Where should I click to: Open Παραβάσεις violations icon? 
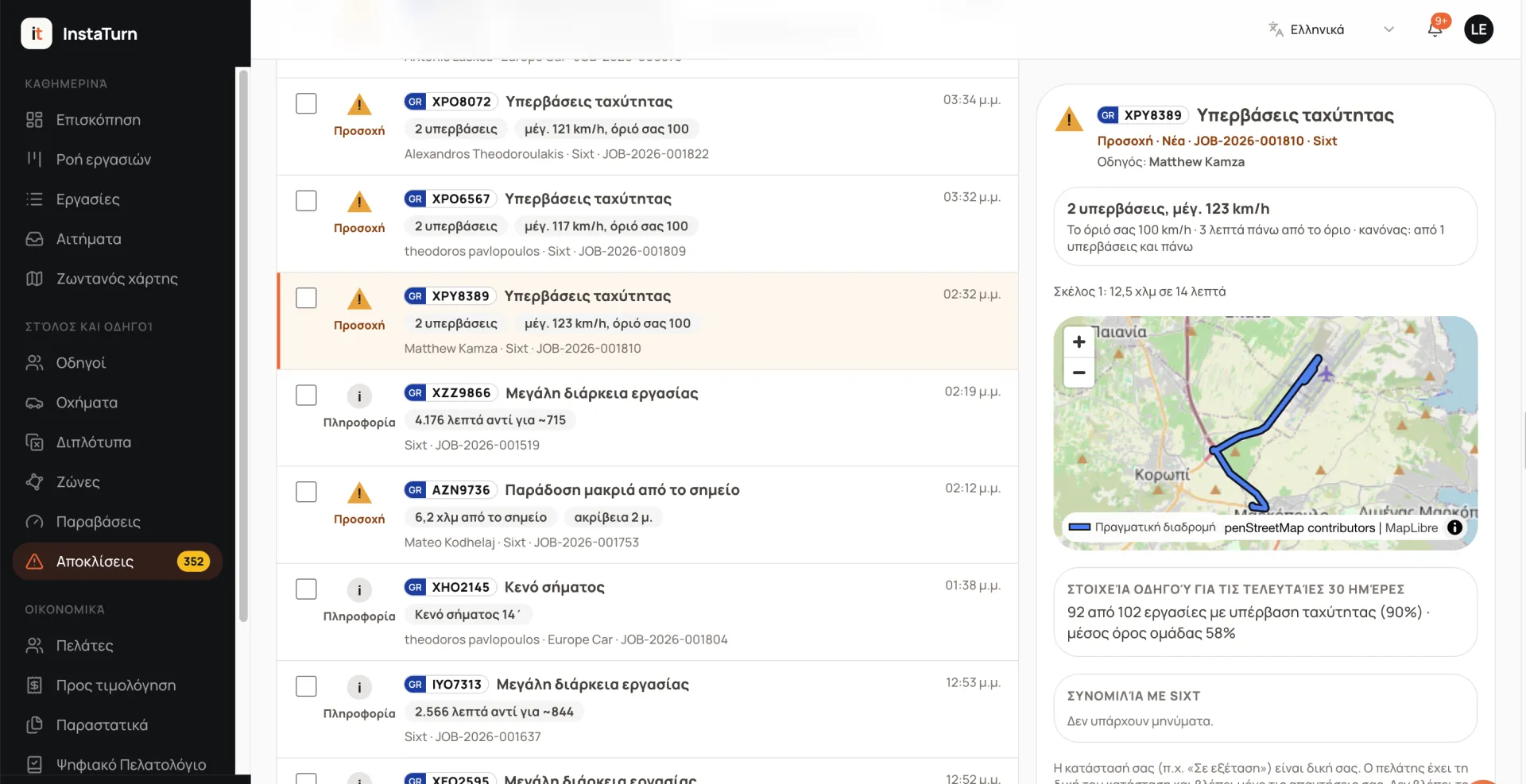[34, 522]
